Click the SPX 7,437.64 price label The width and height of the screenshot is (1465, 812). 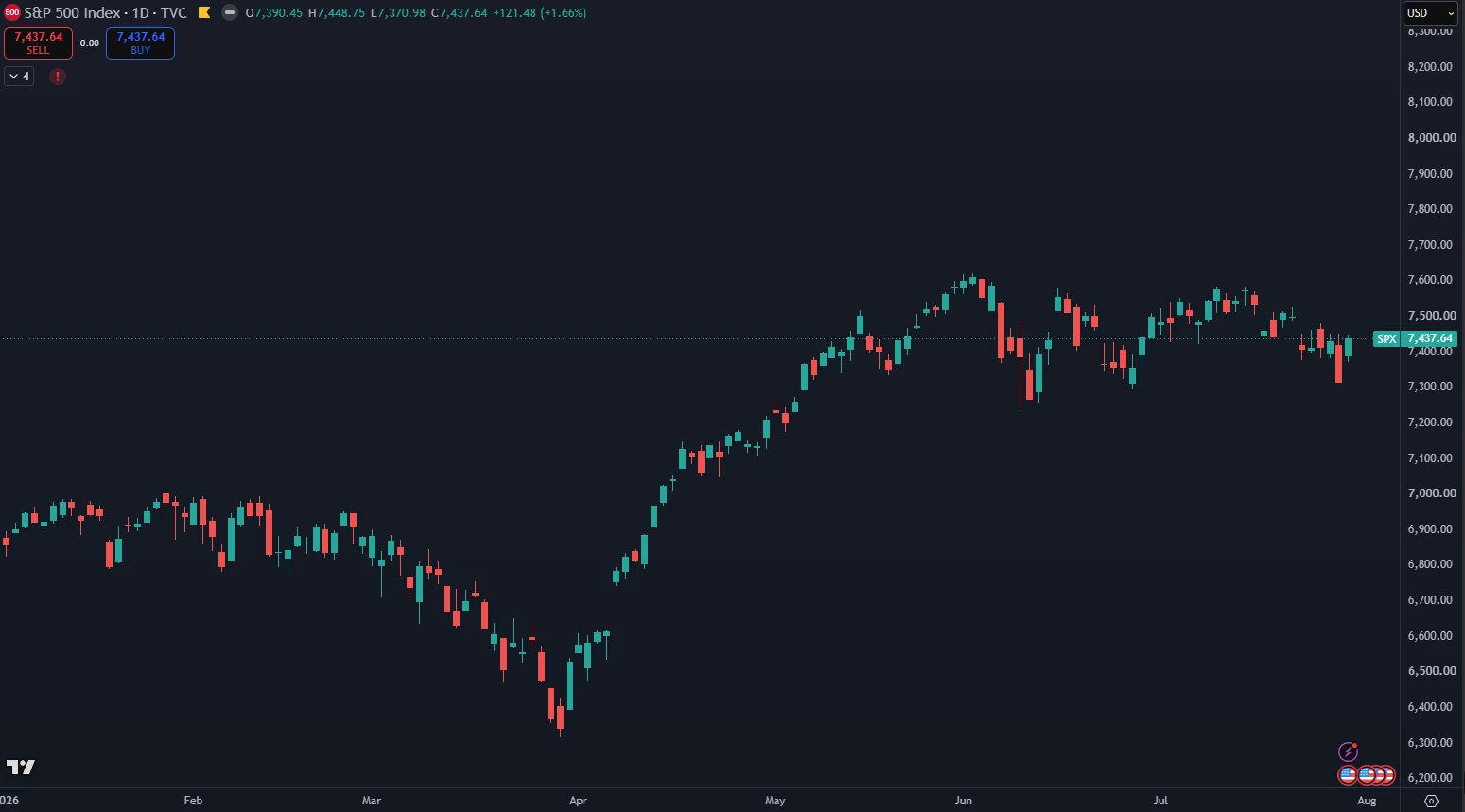[1415, 338]
